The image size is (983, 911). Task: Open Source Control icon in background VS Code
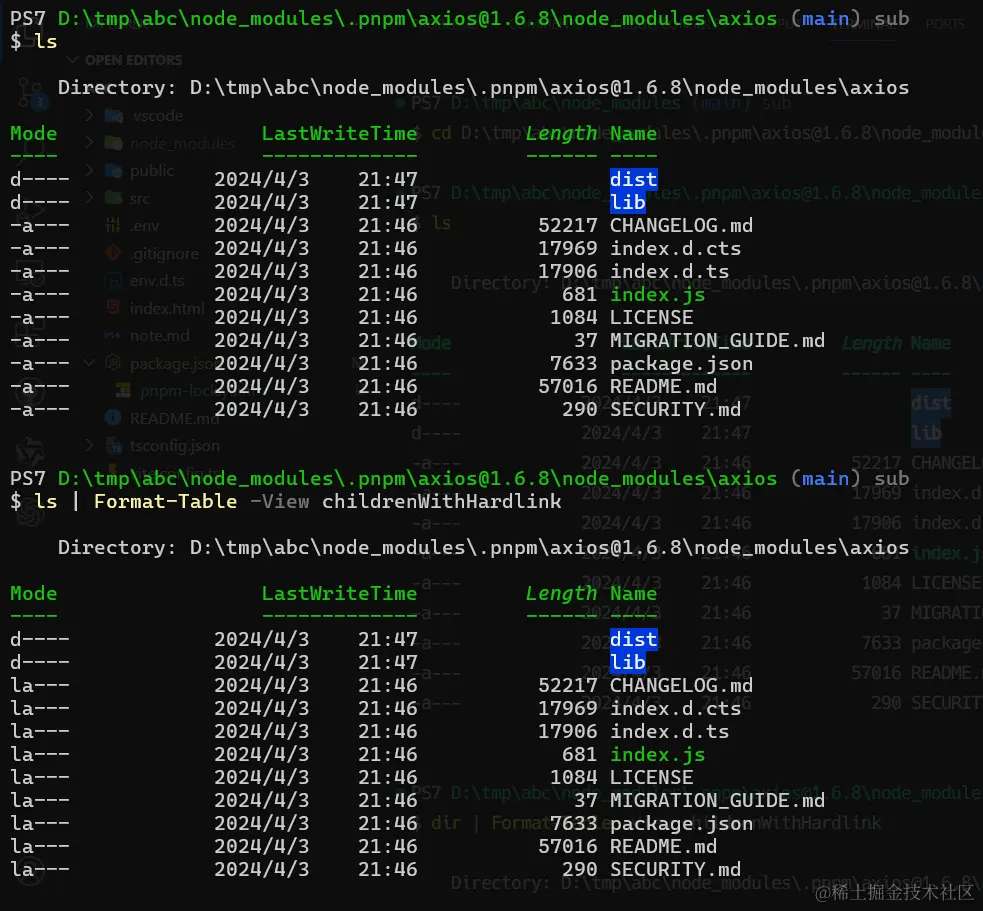(x=29, y=93)
